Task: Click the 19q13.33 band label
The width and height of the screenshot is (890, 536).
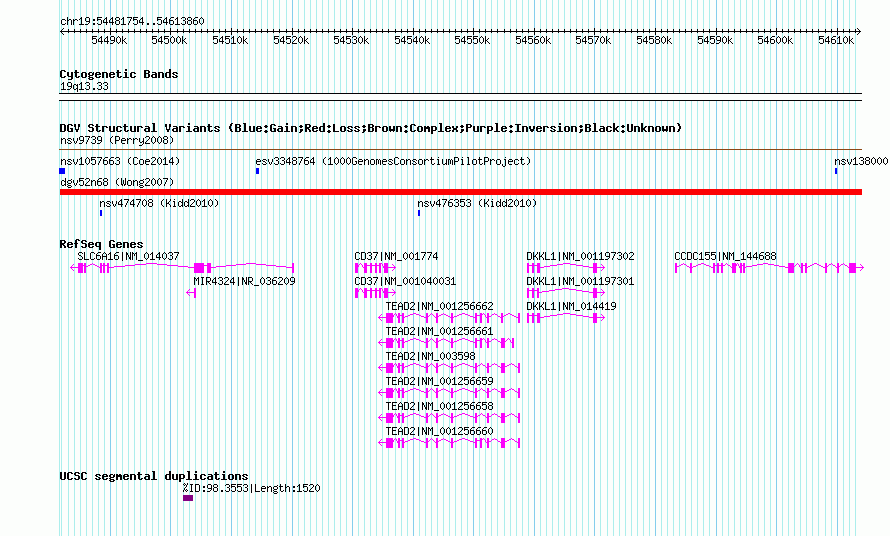Action: [84, 86]
